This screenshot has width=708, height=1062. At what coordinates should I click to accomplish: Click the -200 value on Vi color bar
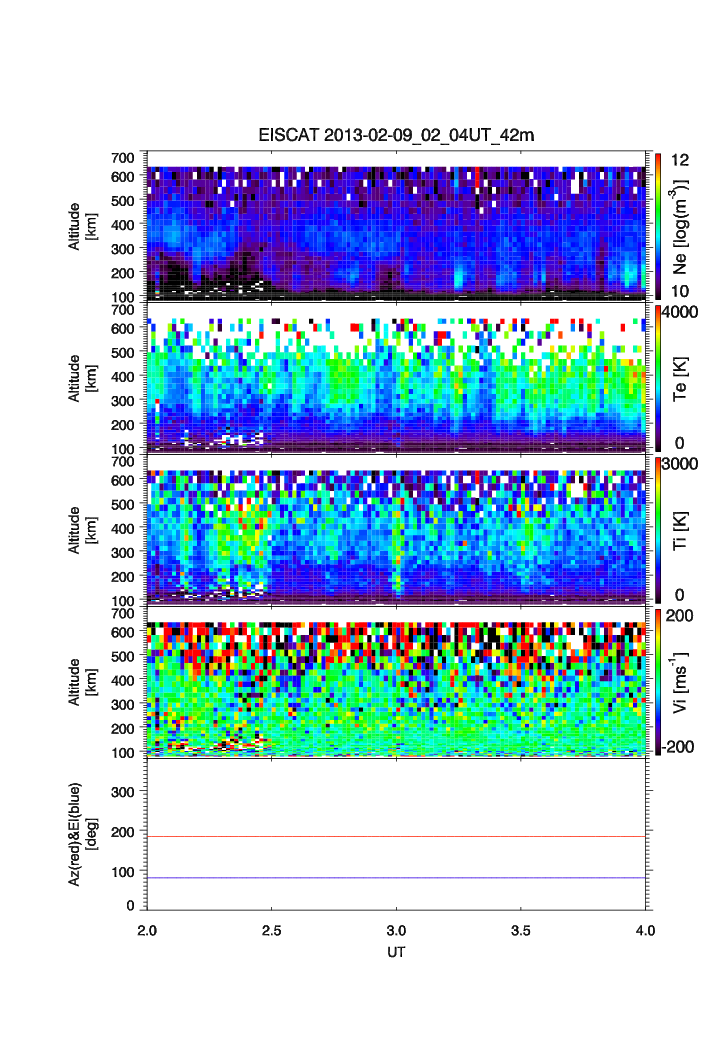(678, 746)
